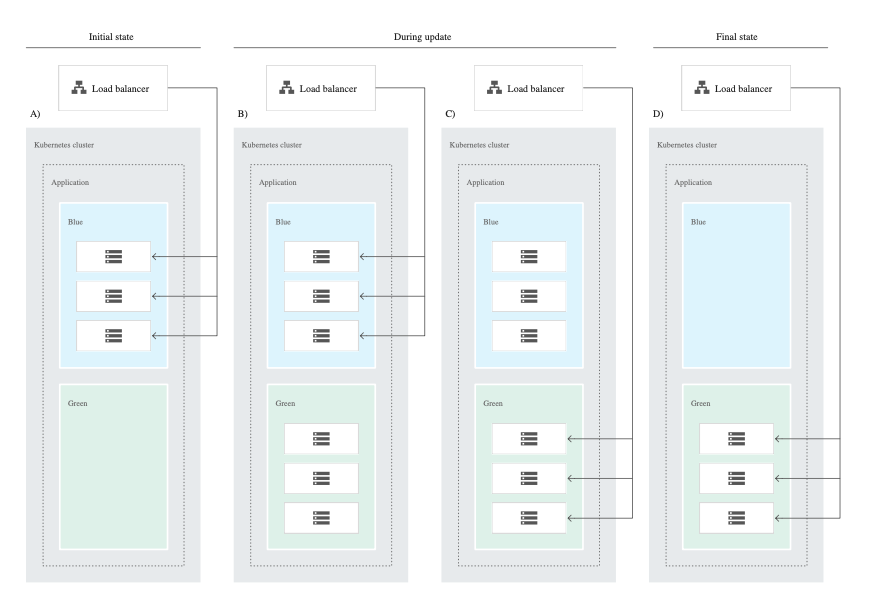Click the 'Load balancer' text in diagram B
This screenshot has width=882, height=605.
[x=328, y=88]
